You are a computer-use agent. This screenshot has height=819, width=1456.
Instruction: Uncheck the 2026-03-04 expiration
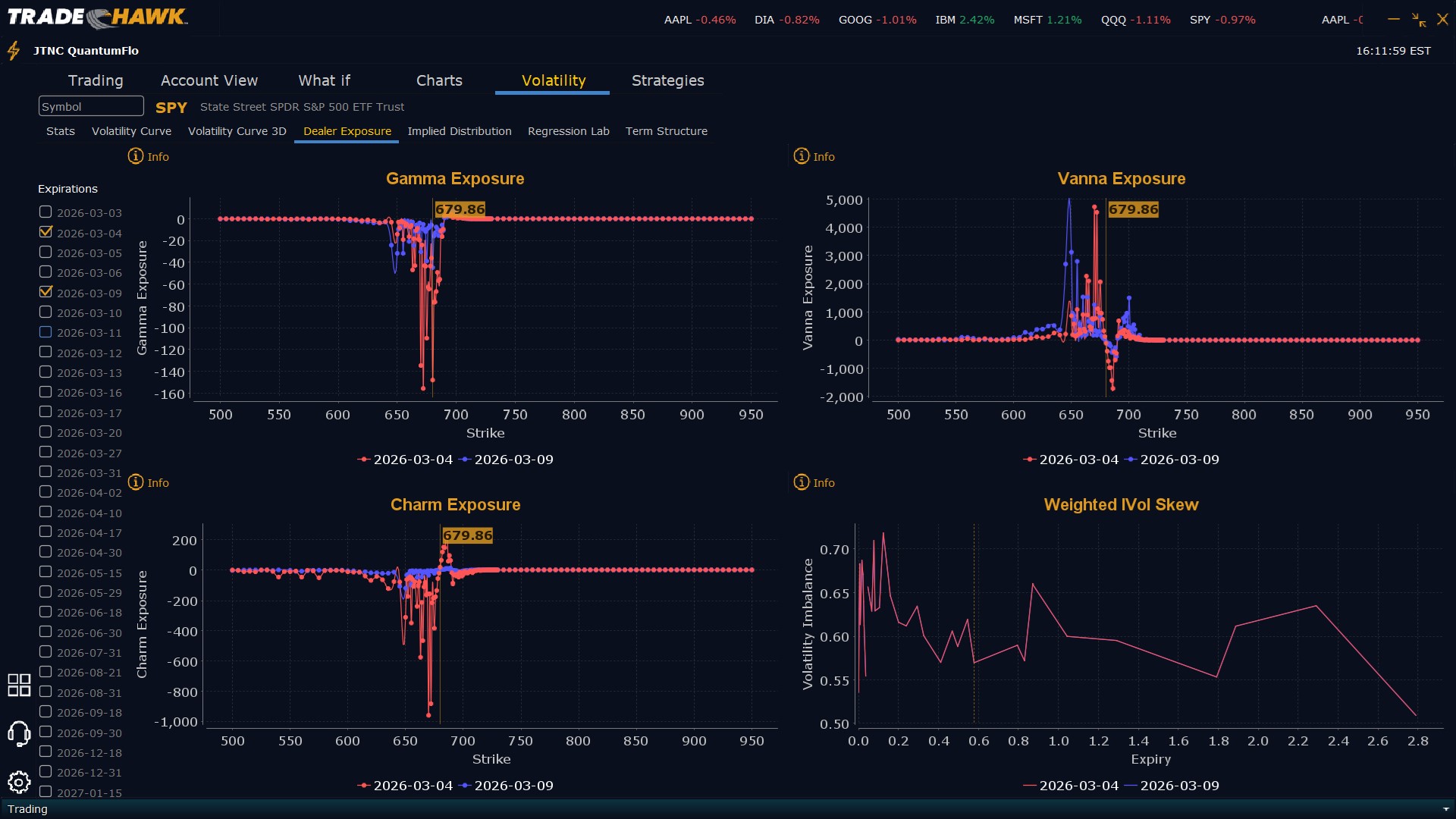[x=45, y=232]
